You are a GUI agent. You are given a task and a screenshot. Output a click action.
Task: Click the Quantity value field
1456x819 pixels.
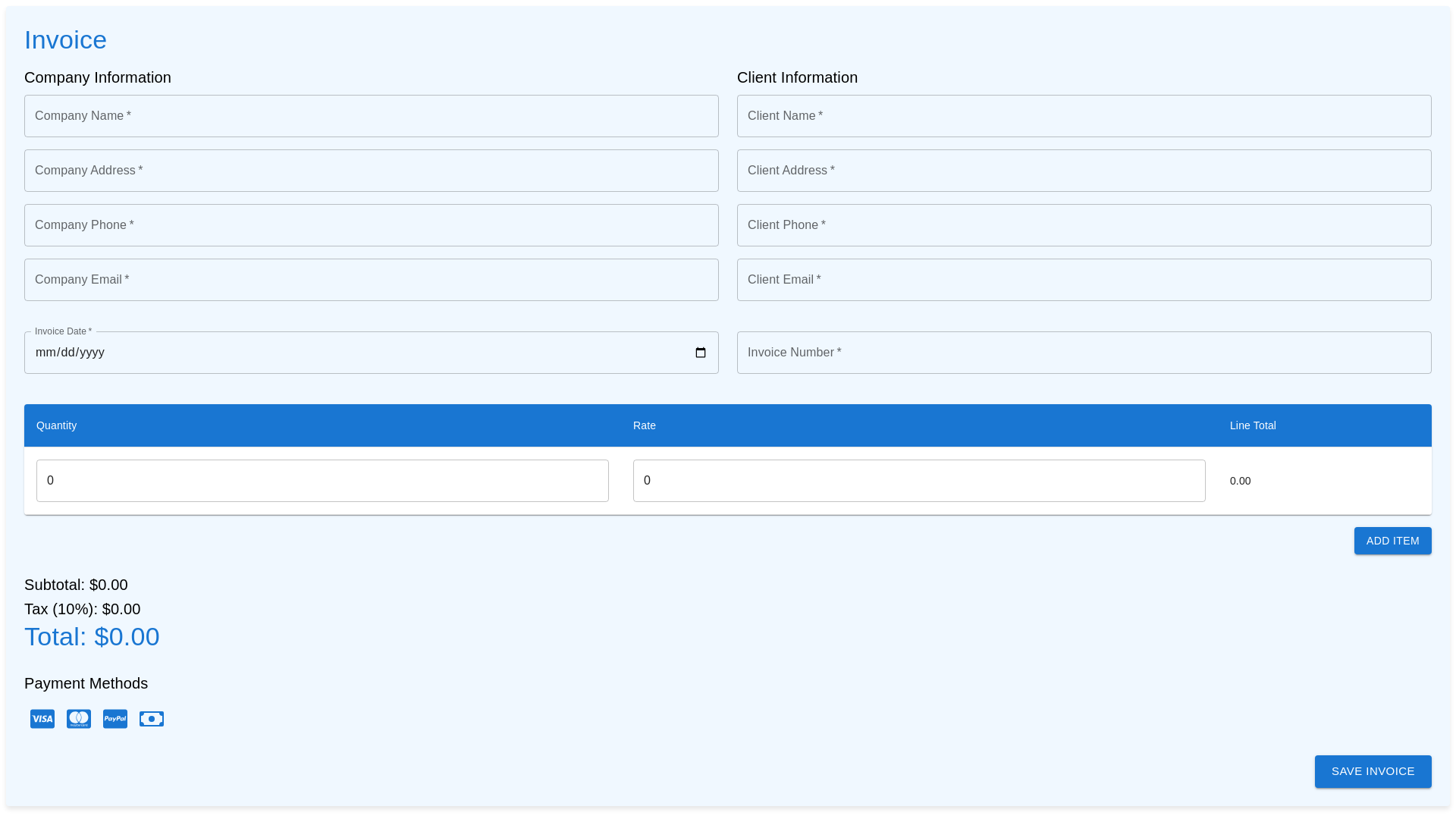point(322,480)
